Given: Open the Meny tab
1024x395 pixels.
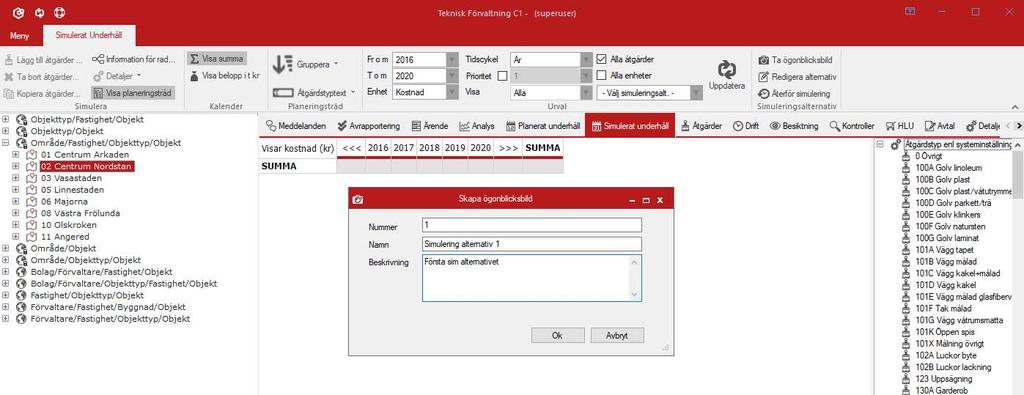Looking at the screenshot, I should [x=20, y=35].
